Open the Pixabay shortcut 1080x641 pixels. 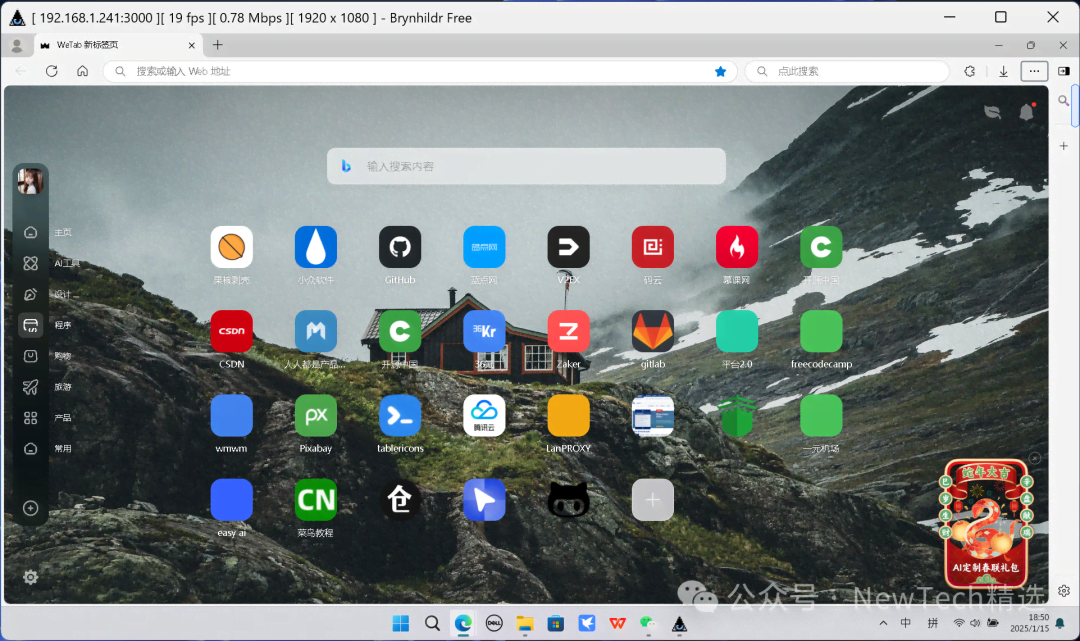coord(316,415)
